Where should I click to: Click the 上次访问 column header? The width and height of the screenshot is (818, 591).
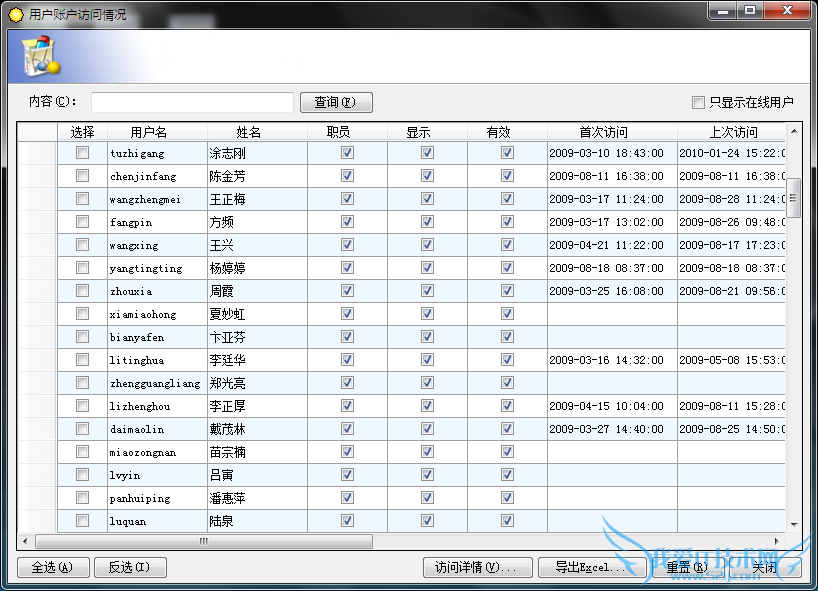(731, 132)
